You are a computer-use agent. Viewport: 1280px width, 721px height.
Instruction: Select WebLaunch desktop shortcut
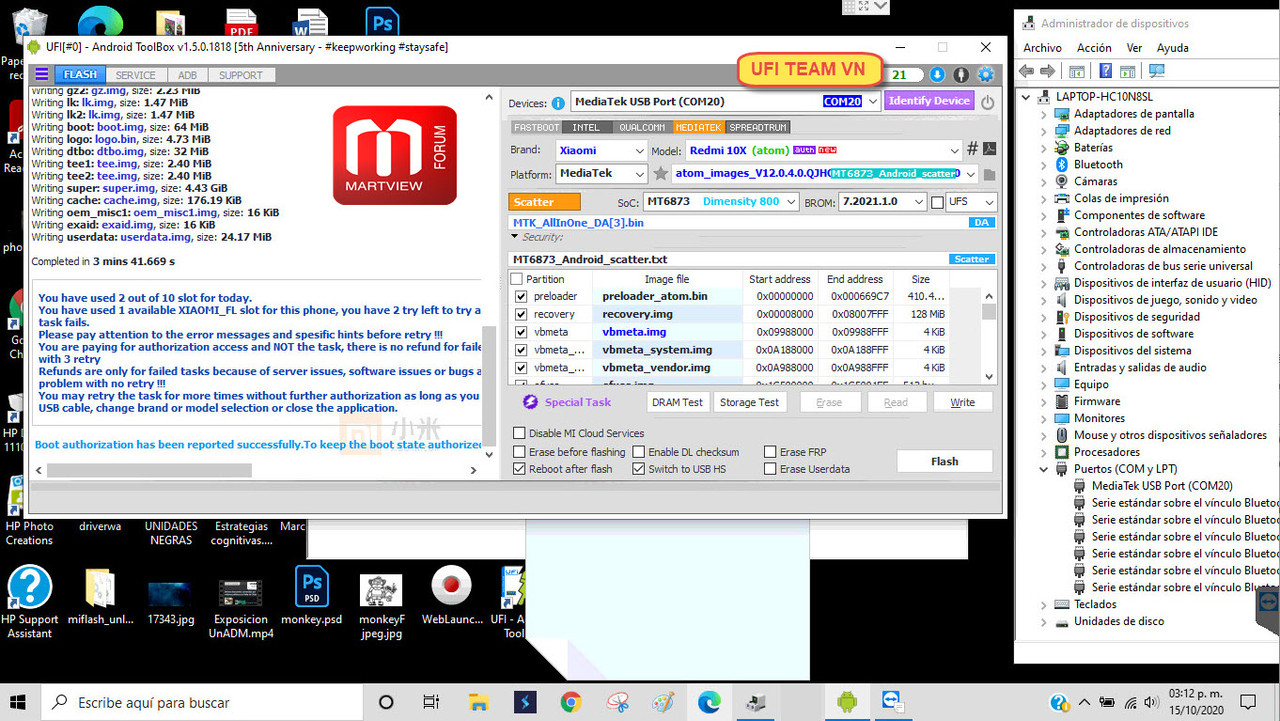point(451,598)
